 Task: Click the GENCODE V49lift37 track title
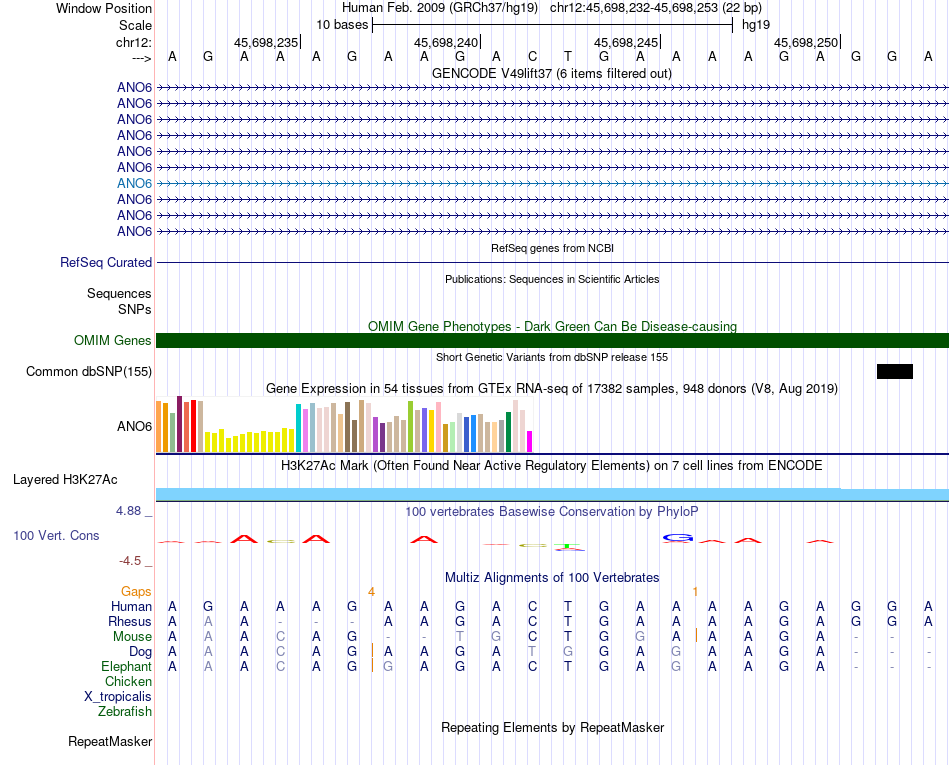pos(552,74)
